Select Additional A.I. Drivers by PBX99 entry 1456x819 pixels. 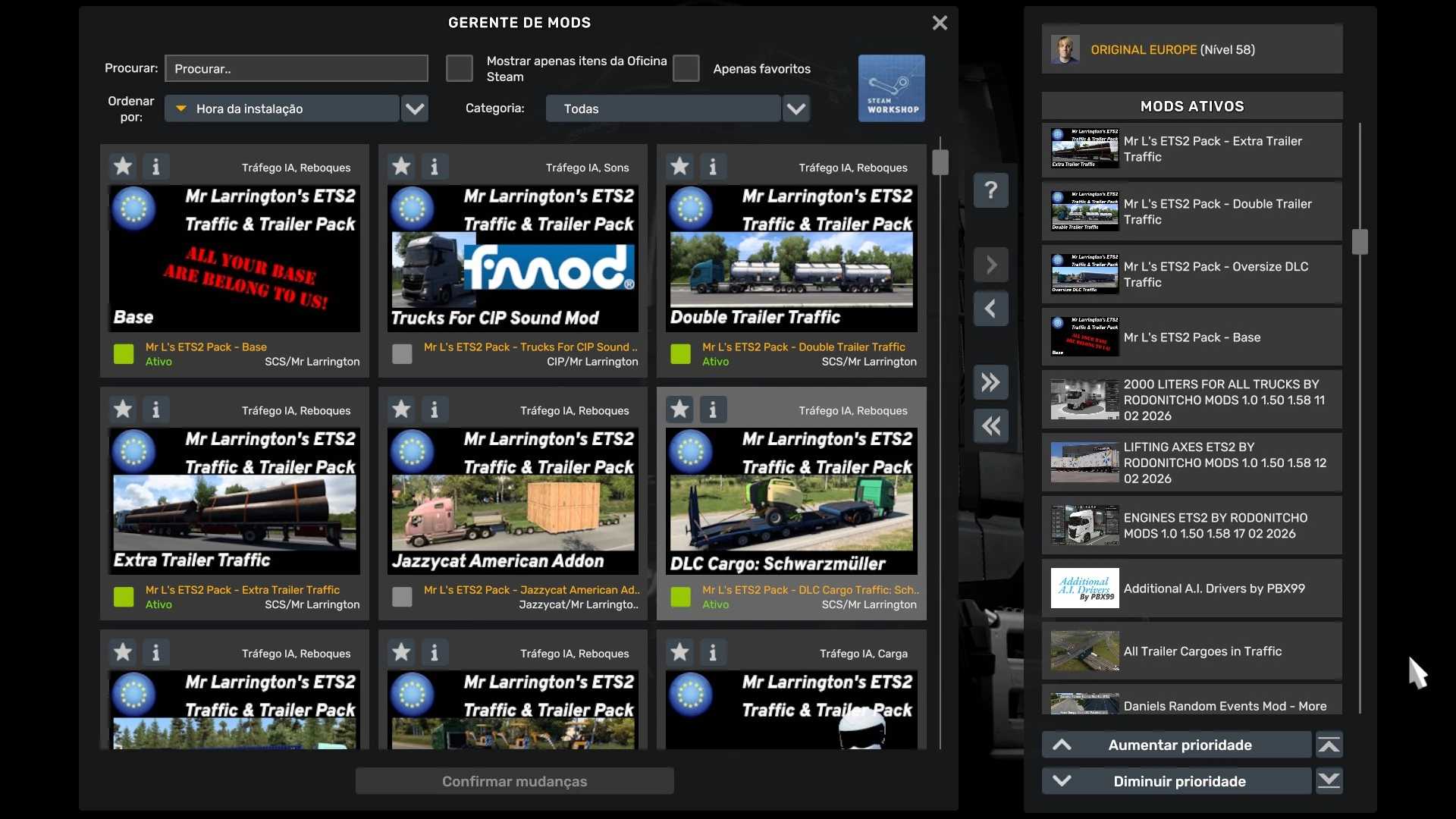(x=1191, y=588)
